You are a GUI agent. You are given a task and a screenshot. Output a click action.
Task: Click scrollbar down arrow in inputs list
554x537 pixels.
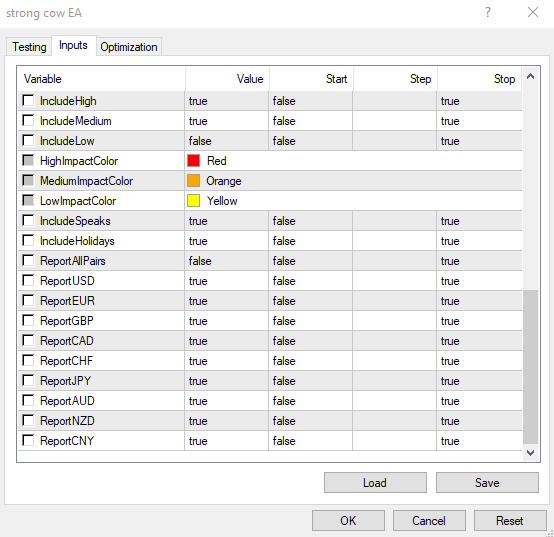(530, 453)
